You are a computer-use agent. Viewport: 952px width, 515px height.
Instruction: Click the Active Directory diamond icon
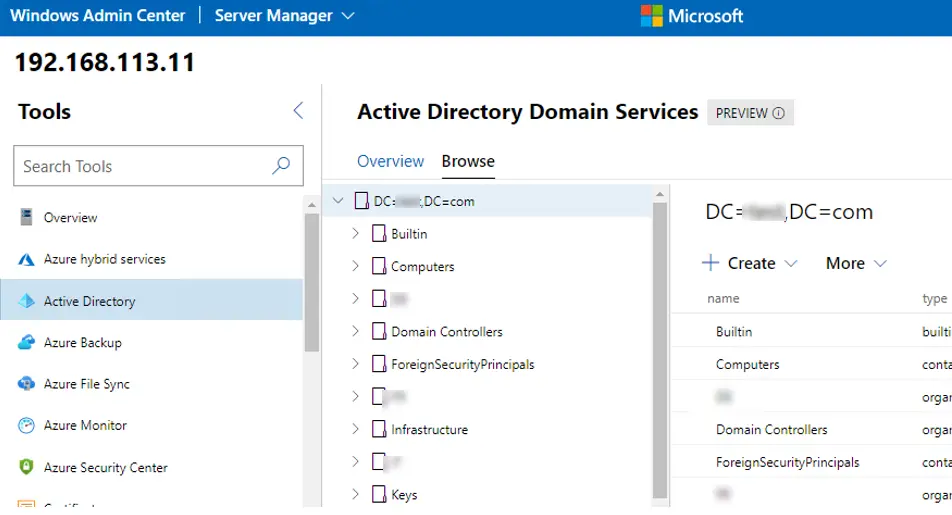click(x=26, y=301)
